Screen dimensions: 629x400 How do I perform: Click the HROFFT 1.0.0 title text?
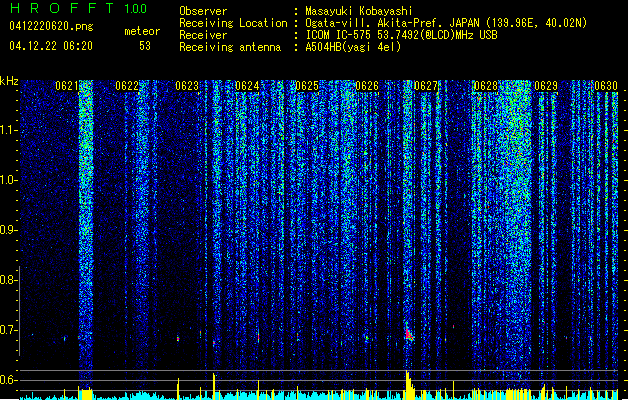coord(78,8)
